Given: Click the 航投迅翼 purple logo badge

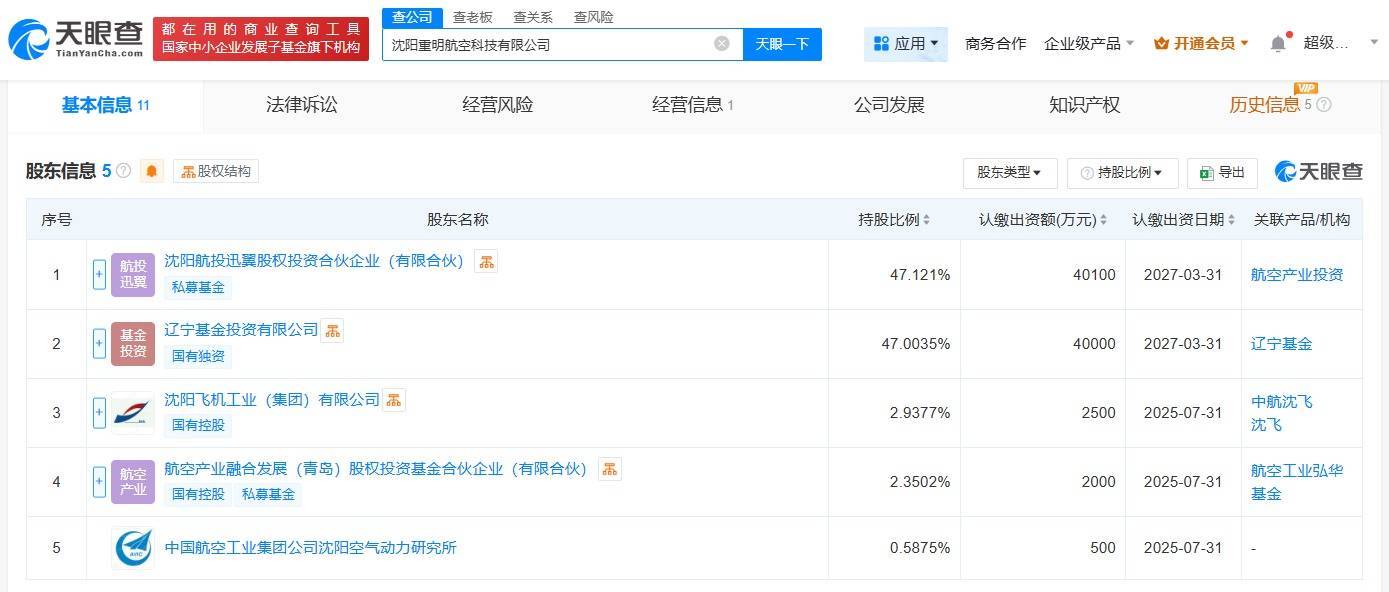Looking at the screenshot, I should tap(133, 274).
